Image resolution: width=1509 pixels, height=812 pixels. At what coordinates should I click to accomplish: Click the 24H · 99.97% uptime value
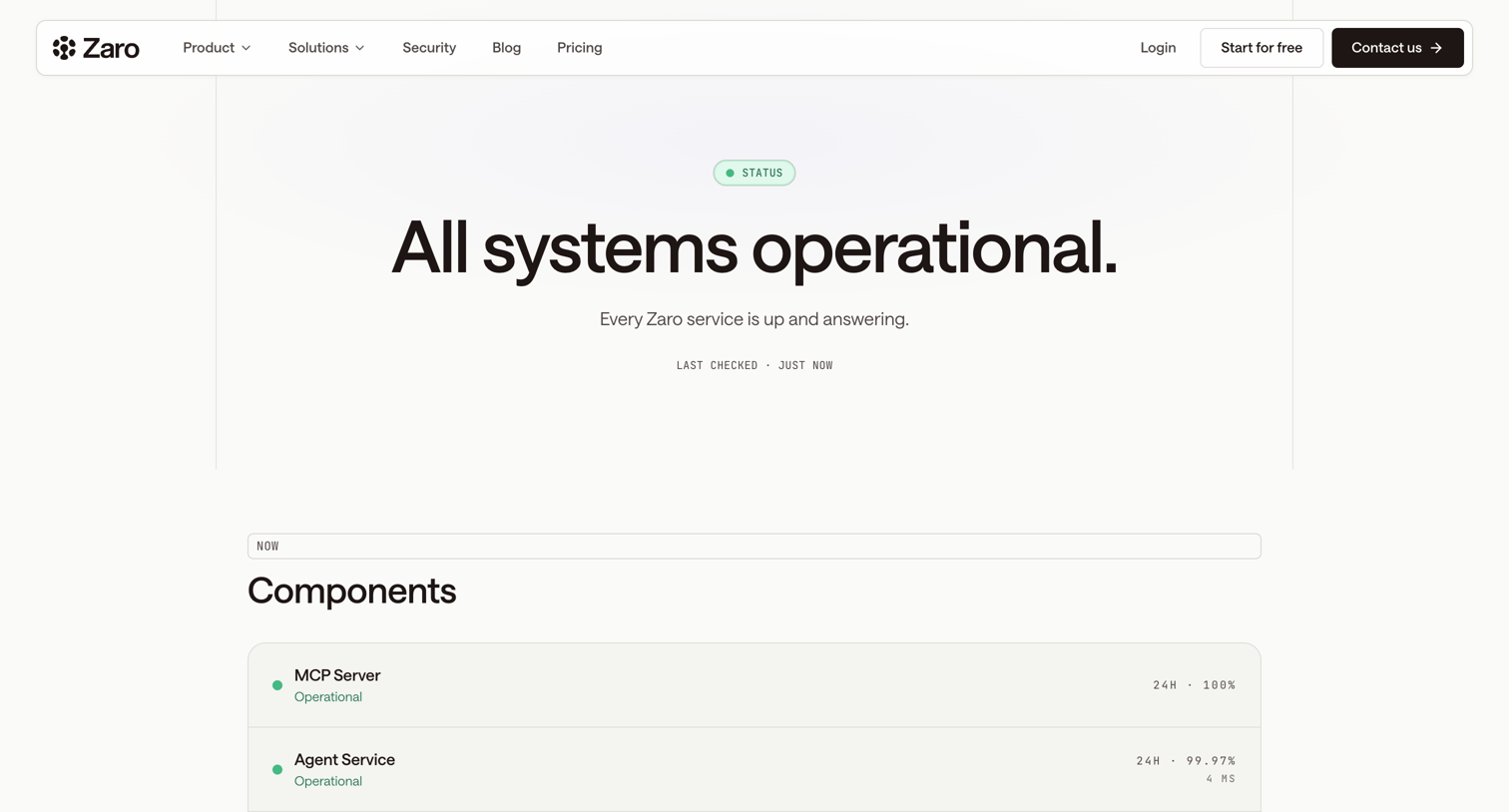click(x=1186, y=761)
